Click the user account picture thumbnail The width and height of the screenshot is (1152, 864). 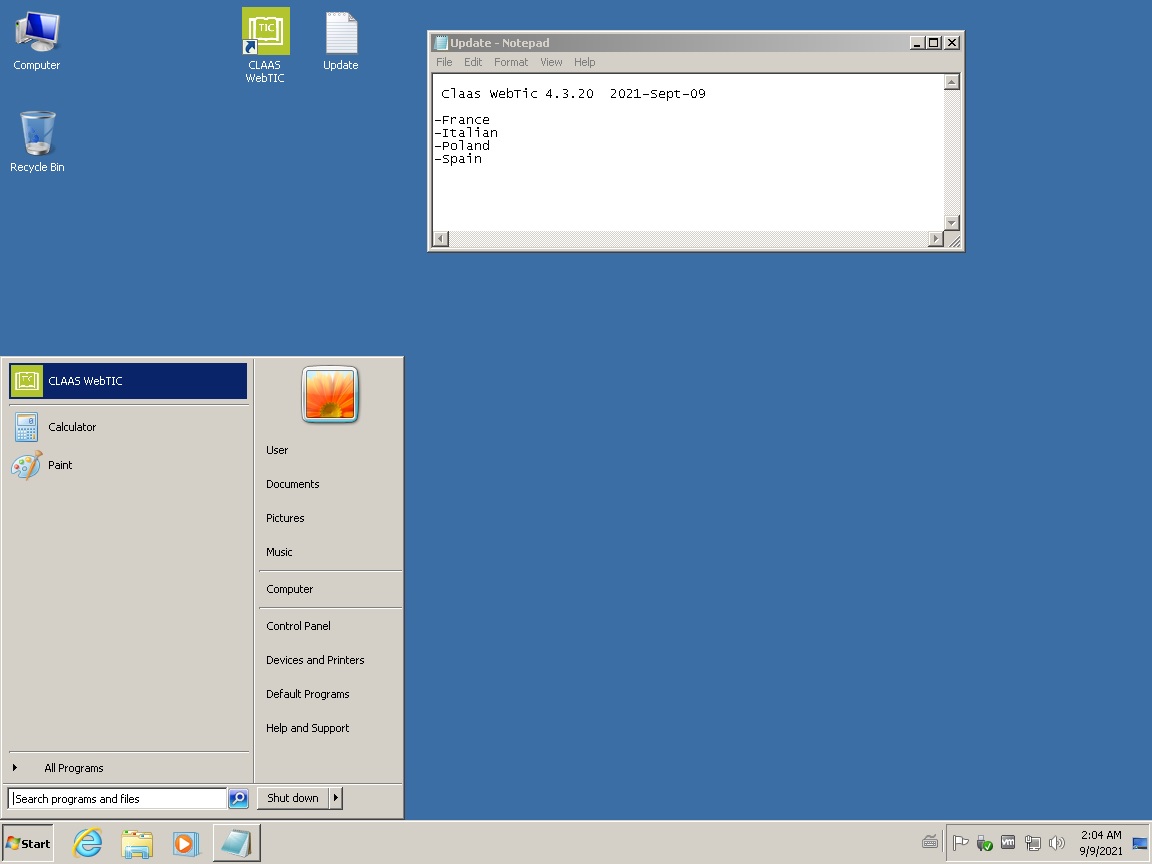(330, 395)
